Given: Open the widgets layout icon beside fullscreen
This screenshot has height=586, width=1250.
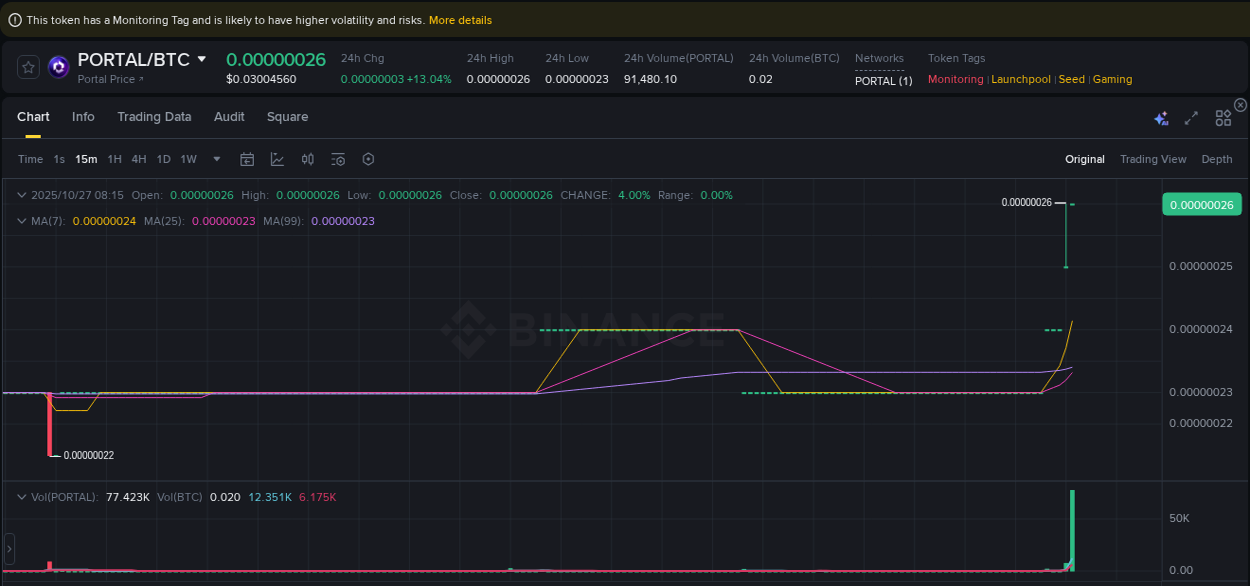Looking at the screenshot, I should pos(1223,118).
